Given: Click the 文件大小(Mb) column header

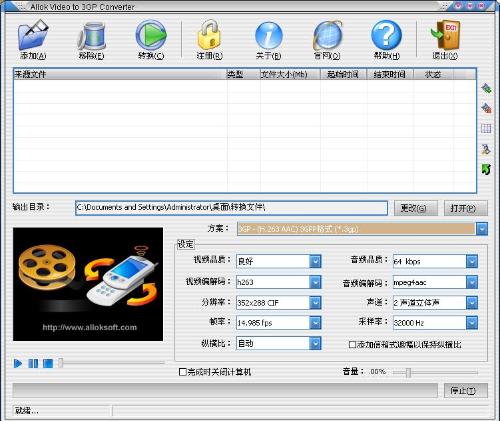Looking at the screenshot, I should point(290,74).
